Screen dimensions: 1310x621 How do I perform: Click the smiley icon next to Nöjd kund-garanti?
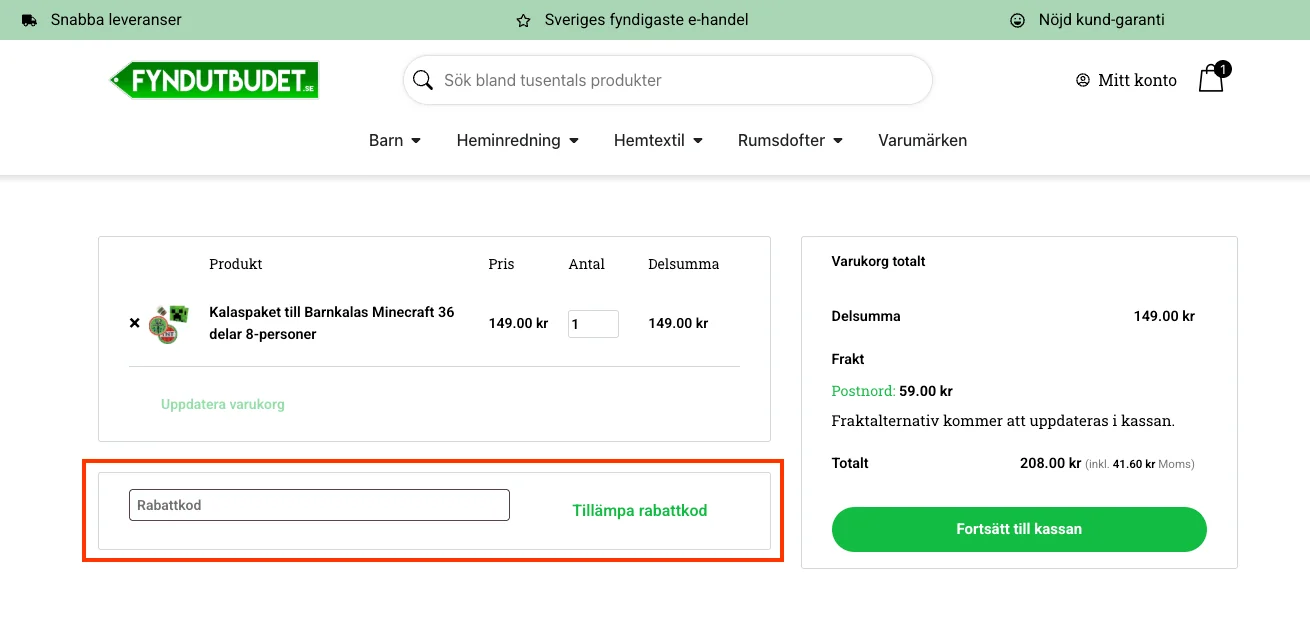(1017, 19)
